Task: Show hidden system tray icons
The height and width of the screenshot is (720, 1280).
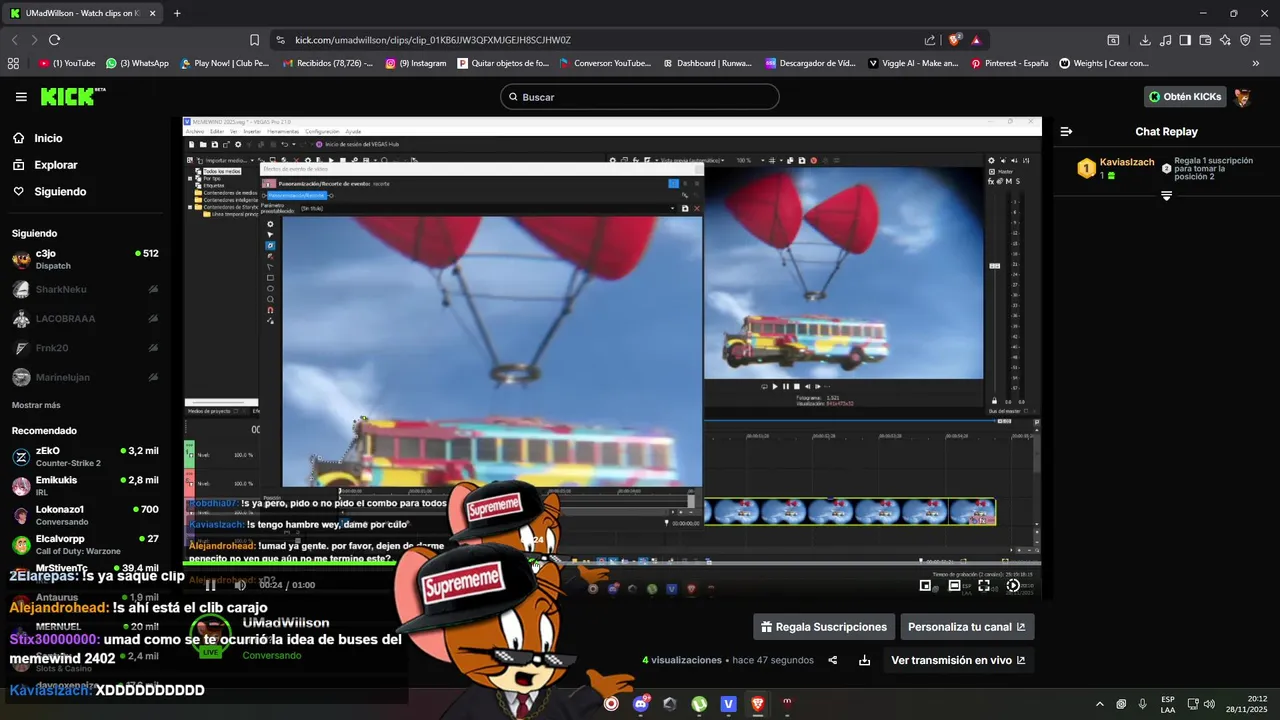Action: point(1100,704)
